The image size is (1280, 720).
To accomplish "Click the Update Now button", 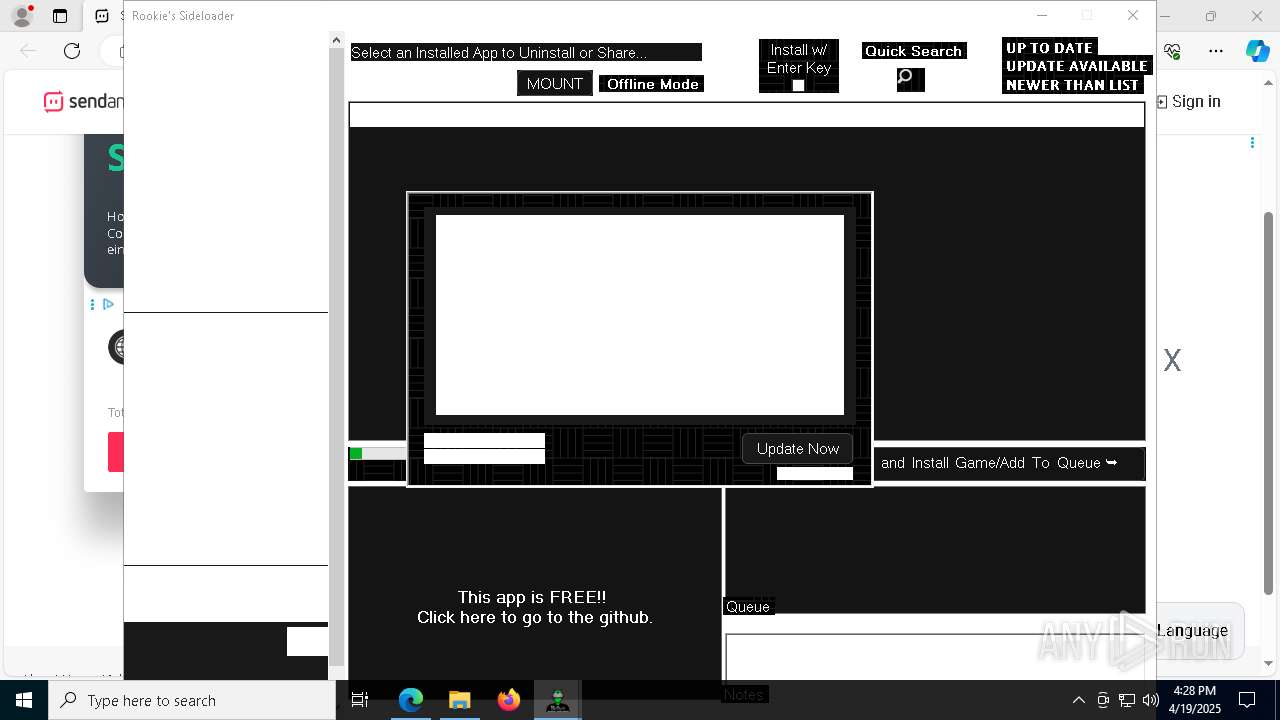I will (798, 449).
